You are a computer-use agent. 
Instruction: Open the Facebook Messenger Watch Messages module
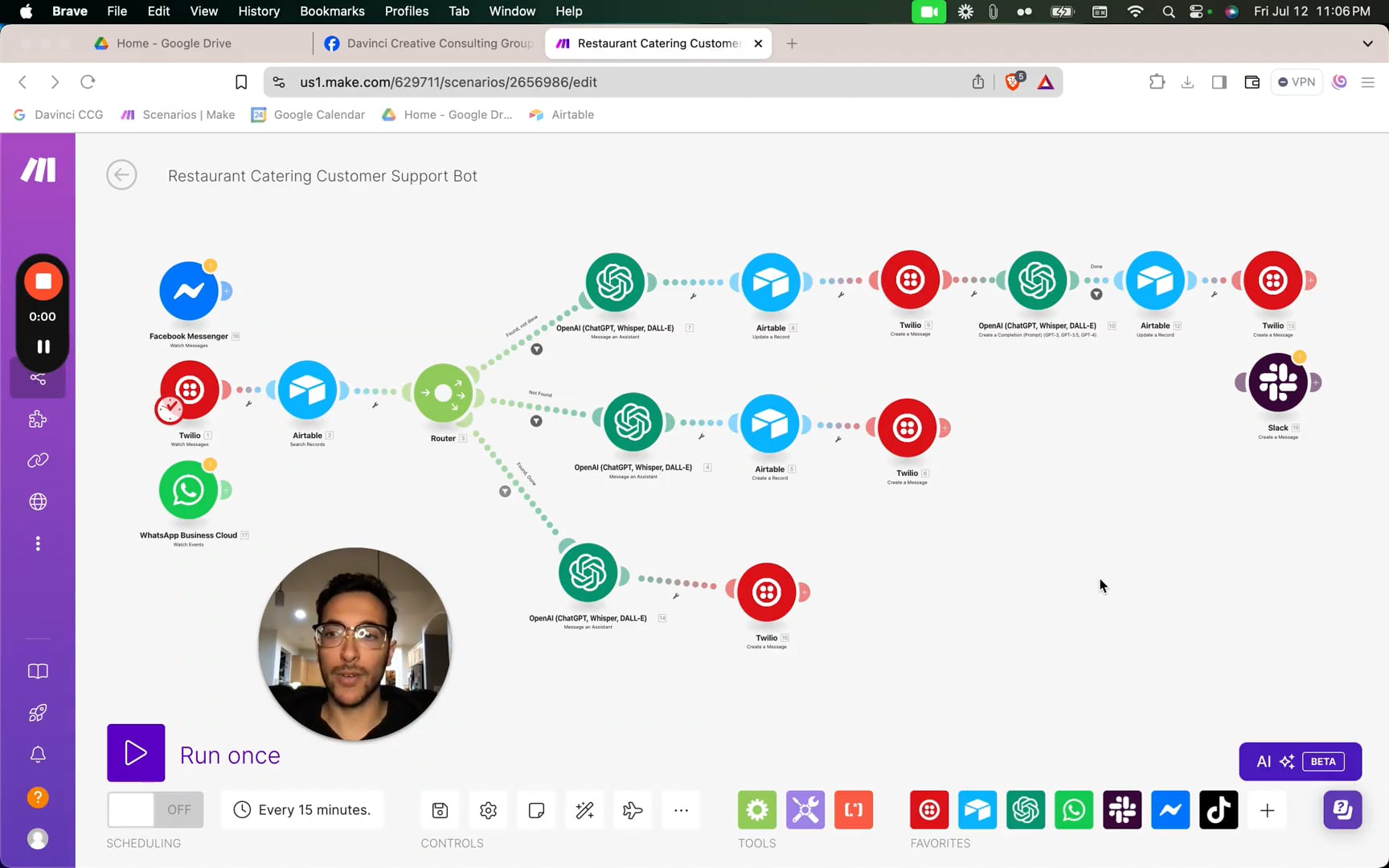[x=189, y=291]
